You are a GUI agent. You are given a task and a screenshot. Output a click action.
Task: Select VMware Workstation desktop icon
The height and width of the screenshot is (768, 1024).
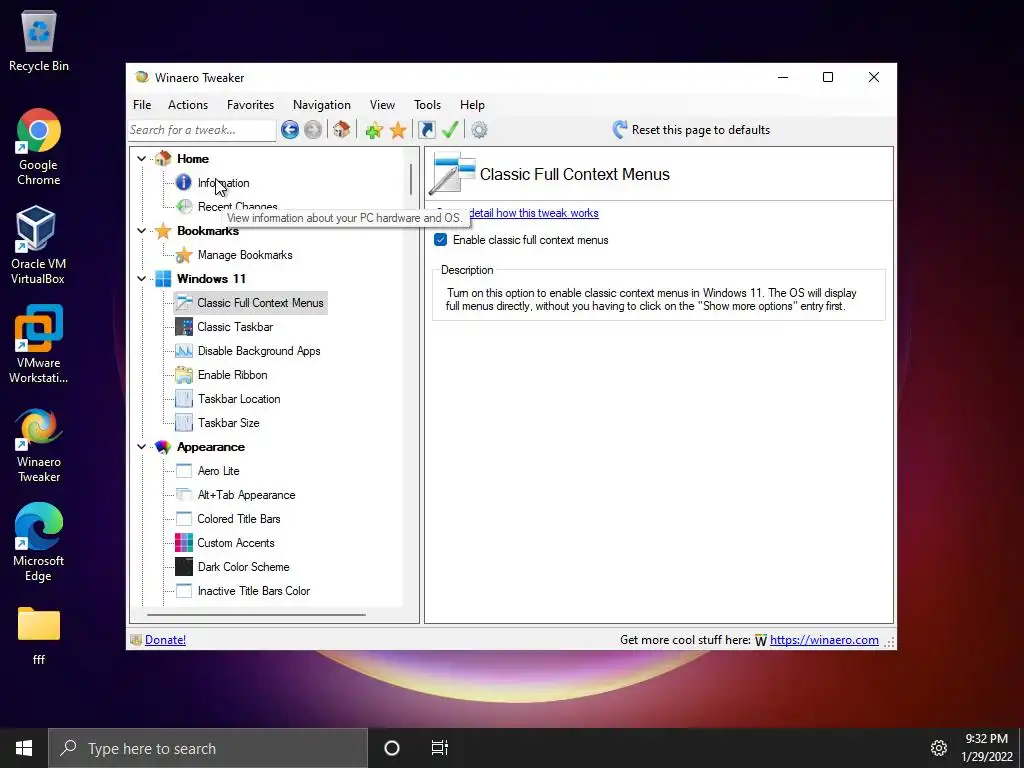point(39,344)
